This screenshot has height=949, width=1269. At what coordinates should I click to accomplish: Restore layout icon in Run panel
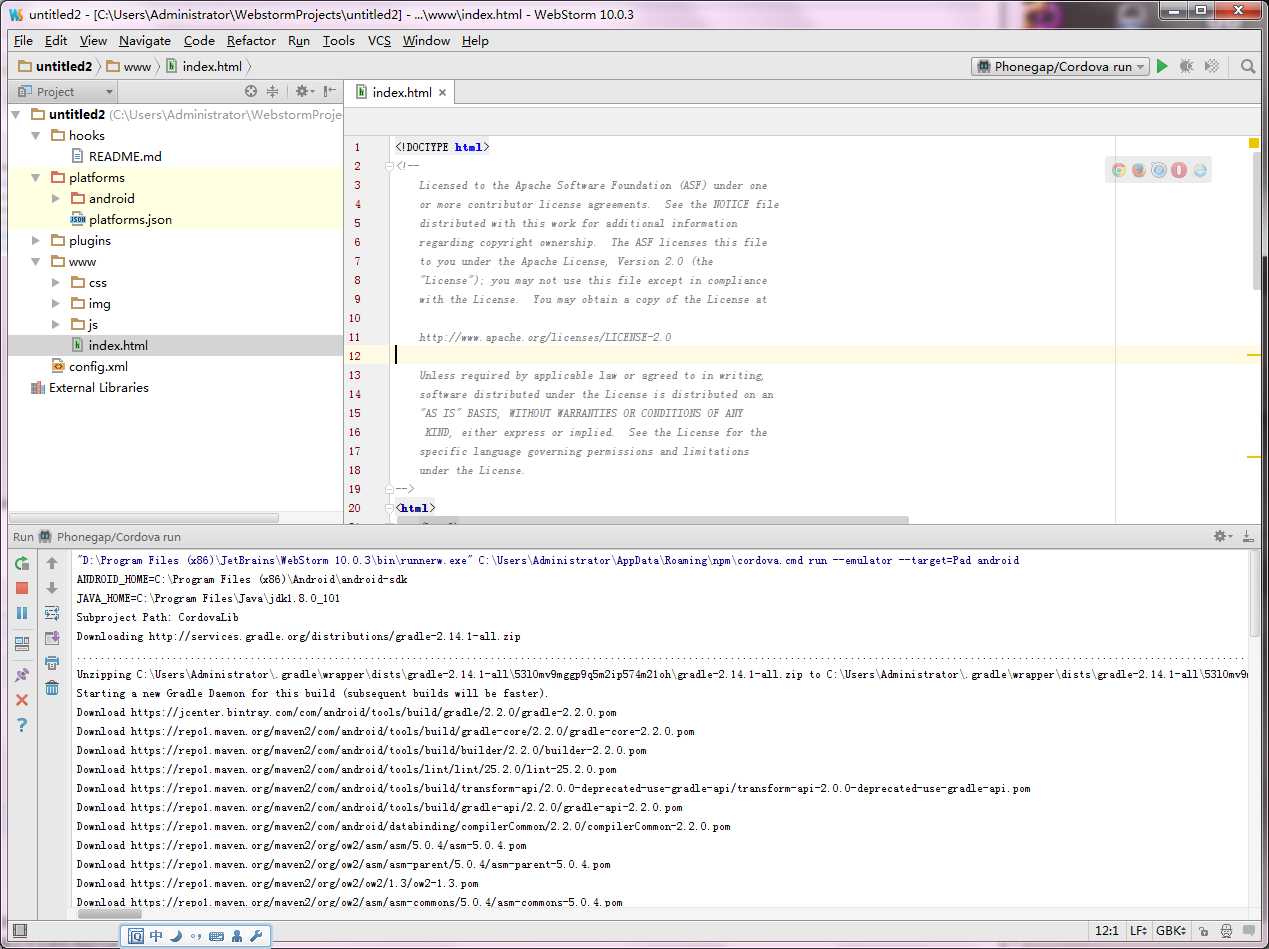[x=22, y=643]
